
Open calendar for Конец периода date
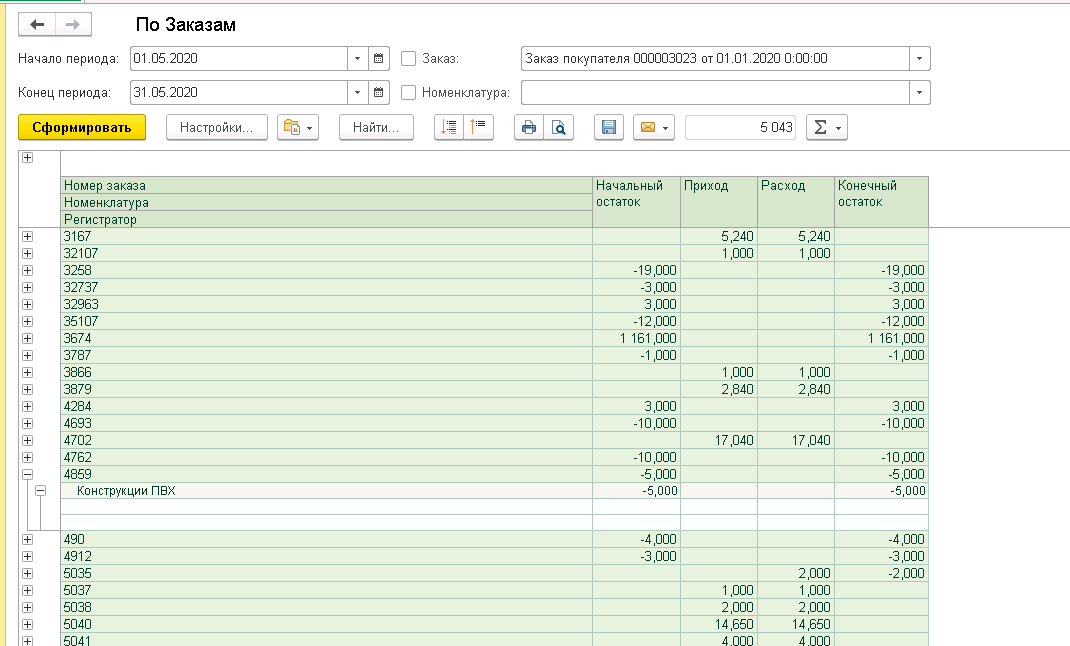[x=378, y=93]
